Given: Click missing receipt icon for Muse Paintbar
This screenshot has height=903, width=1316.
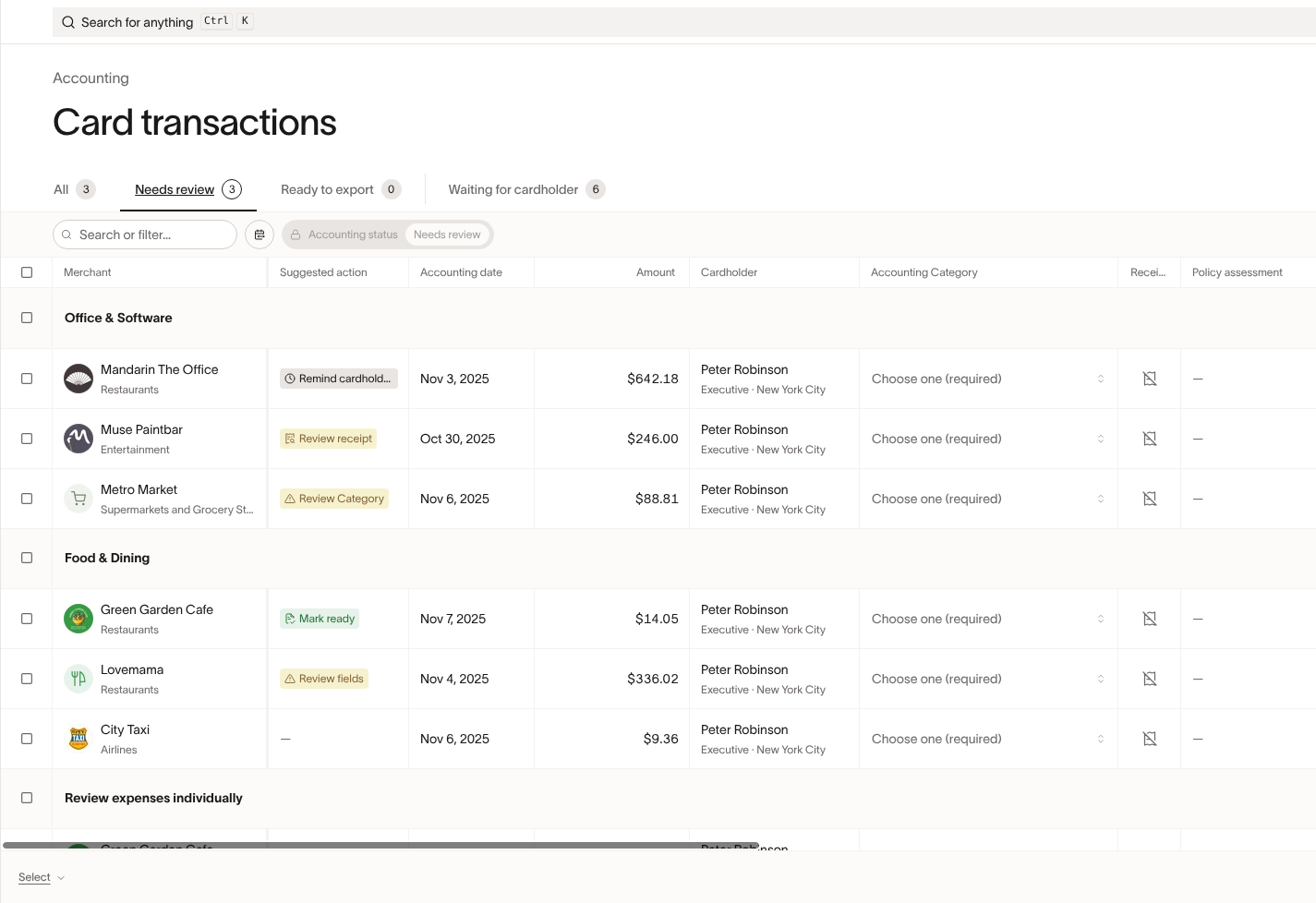Looking at the screenshot, I should [1150, 439].
